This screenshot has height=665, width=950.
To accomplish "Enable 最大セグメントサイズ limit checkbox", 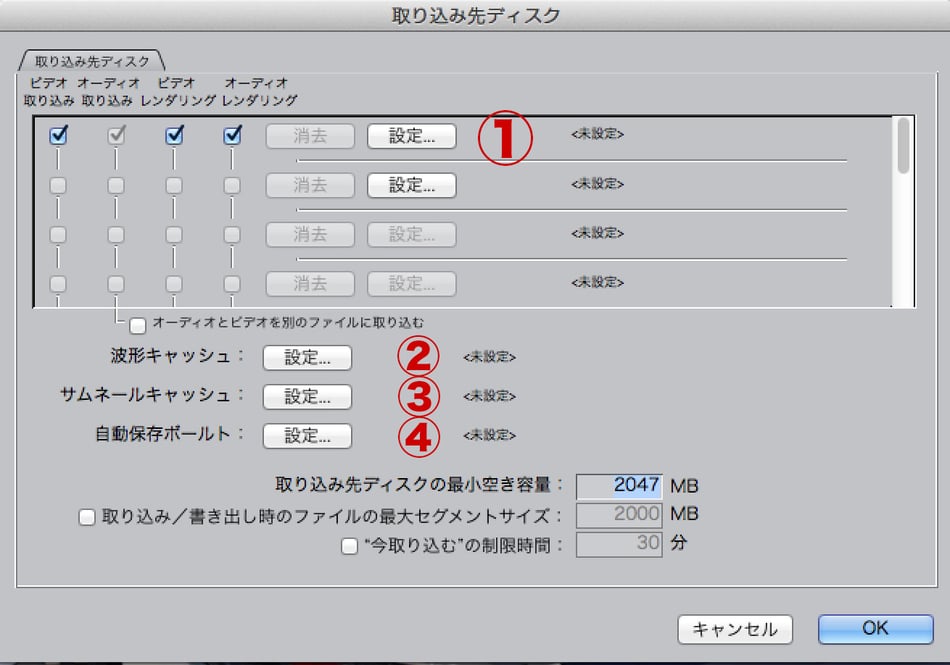I will pos(87,517).
